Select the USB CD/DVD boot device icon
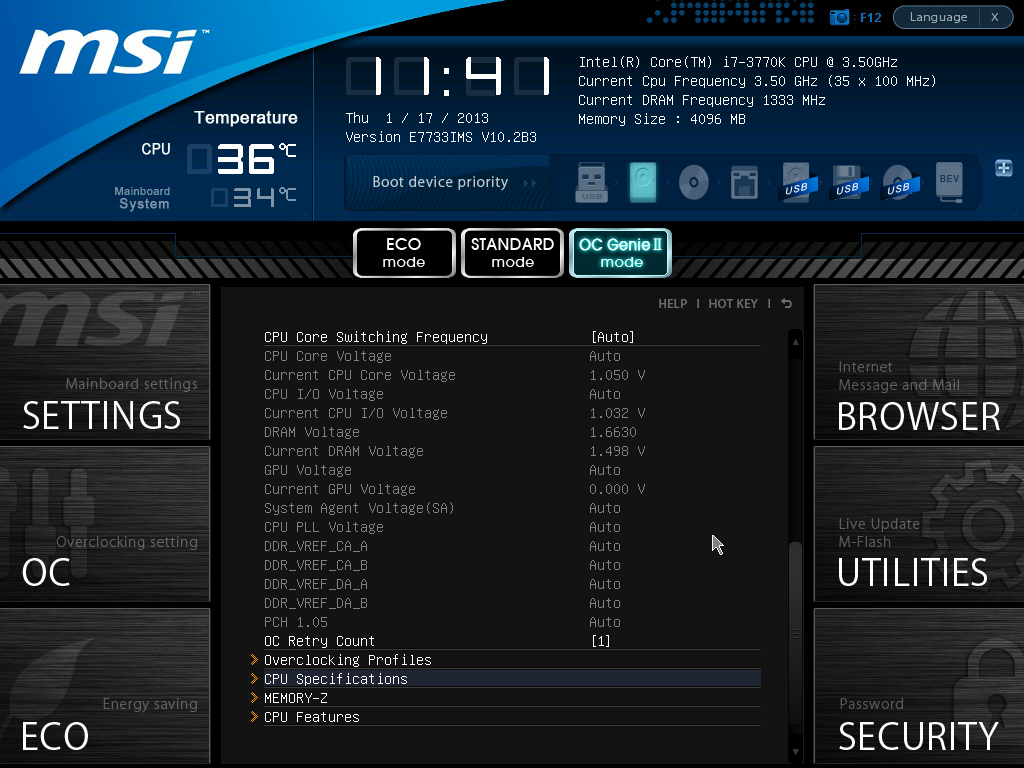Image resolution: width=1024 pixels, height=768 pixels. point(900,182)
